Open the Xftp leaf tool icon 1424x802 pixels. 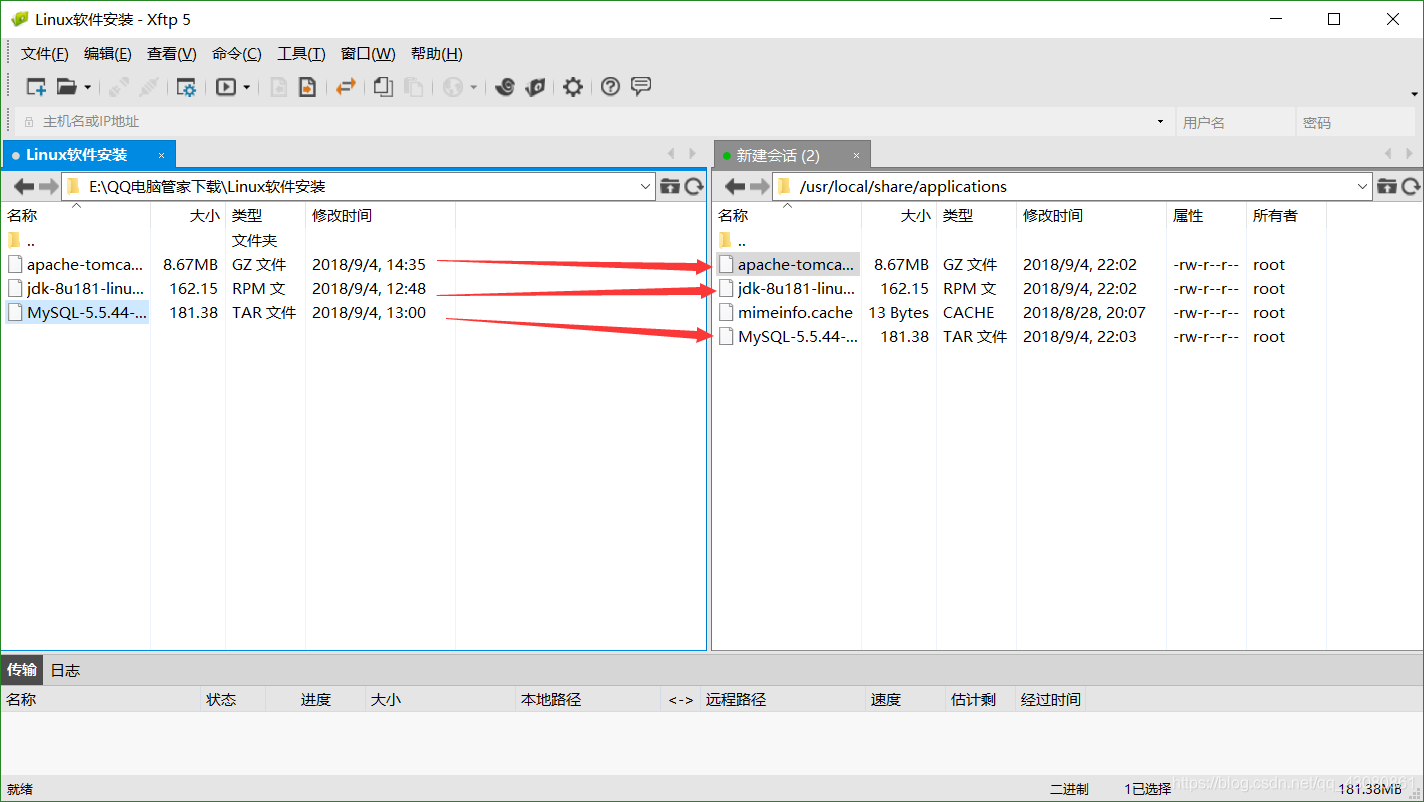coord(536,87)
